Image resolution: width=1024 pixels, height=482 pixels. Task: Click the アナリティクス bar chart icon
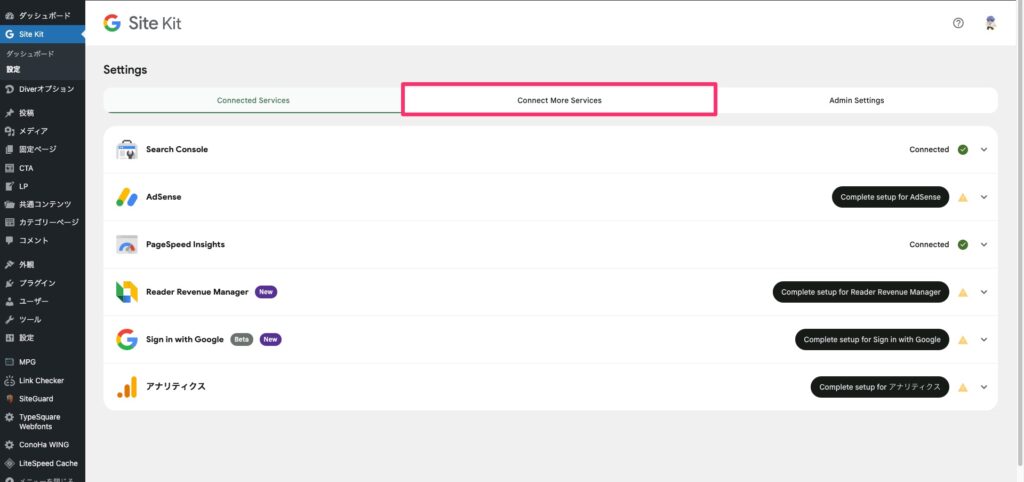[x=126, y=387]
